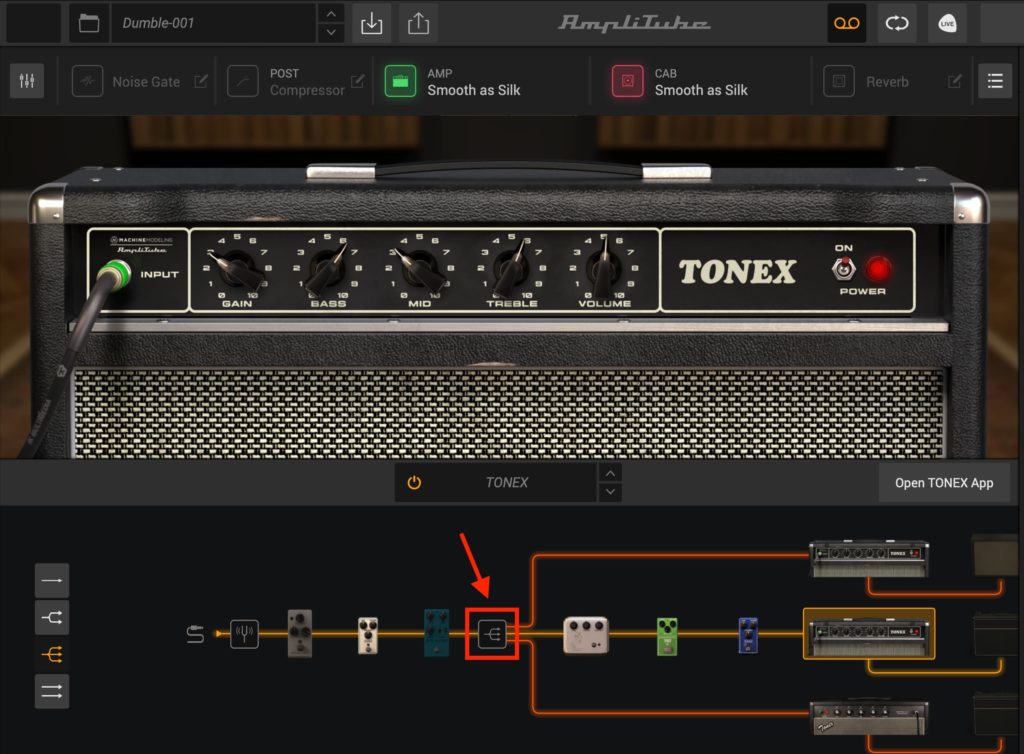Select the three-way split routing icon
The height and width of the screenshot is (754, 1024).
[x=51, y=654]
